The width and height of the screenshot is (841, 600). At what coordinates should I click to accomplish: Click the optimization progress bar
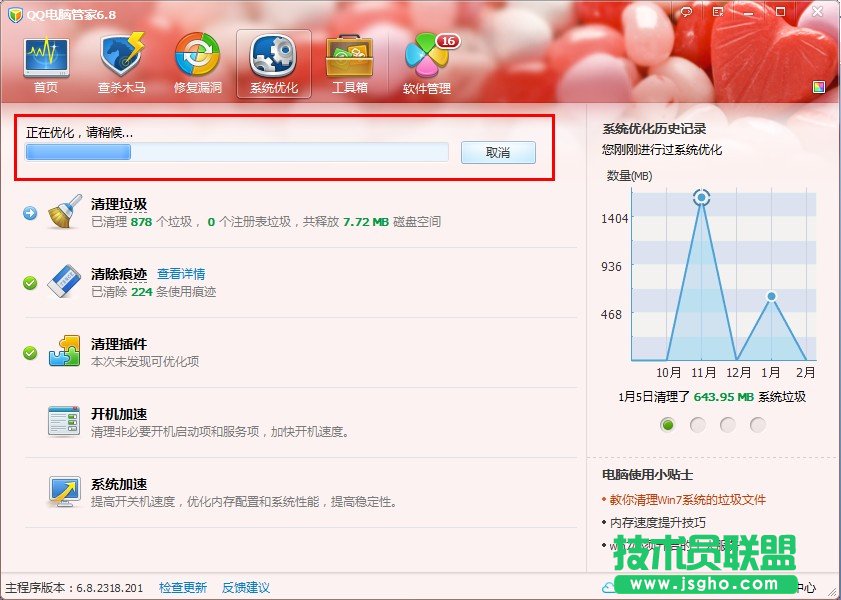(237, 152)
